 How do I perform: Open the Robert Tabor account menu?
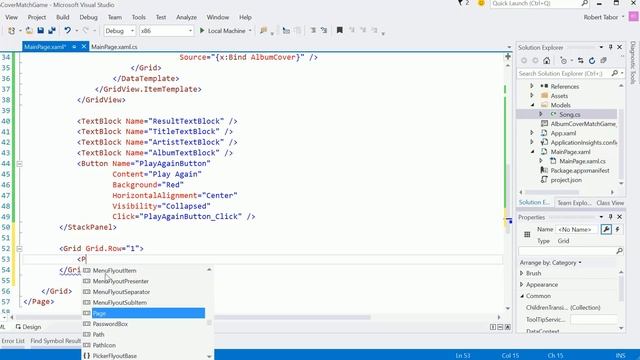click(604, 17)
